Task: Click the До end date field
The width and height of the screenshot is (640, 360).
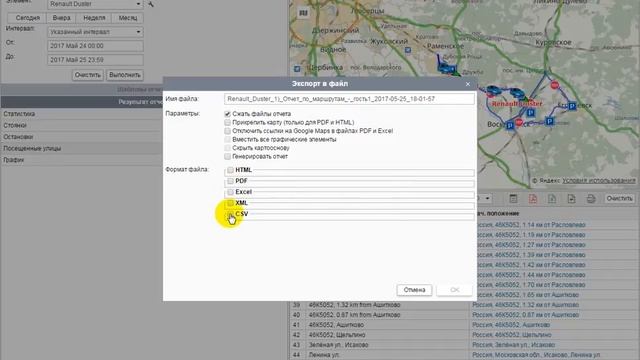Action: tap(95, 60)
